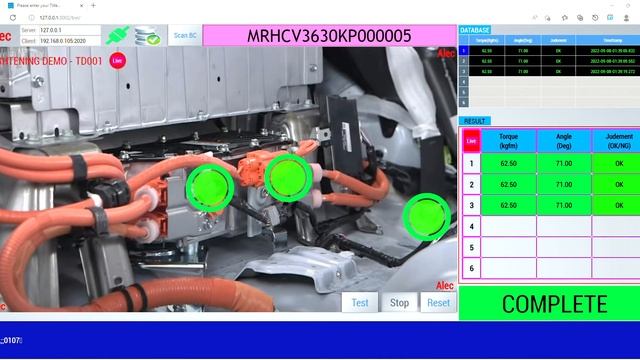Screen dimensions: 640x360
Task: Click Judement (OK/NG) header in RESULT table
Action: 616,141
